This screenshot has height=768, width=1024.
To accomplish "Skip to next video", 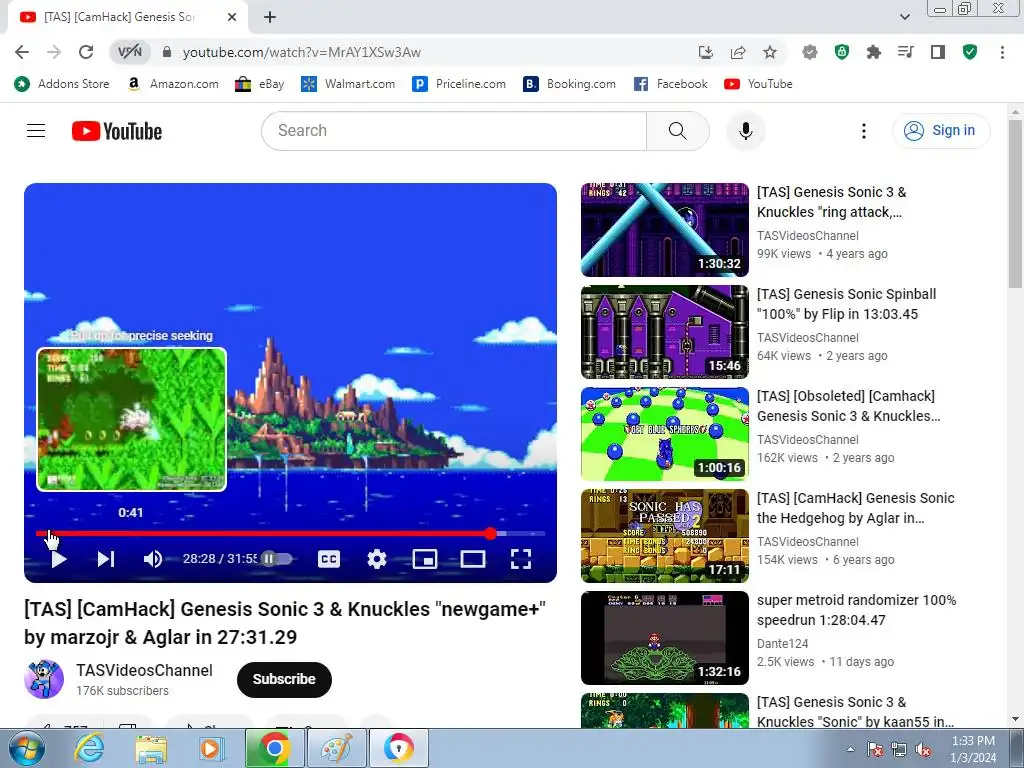I will pos(106,559).
